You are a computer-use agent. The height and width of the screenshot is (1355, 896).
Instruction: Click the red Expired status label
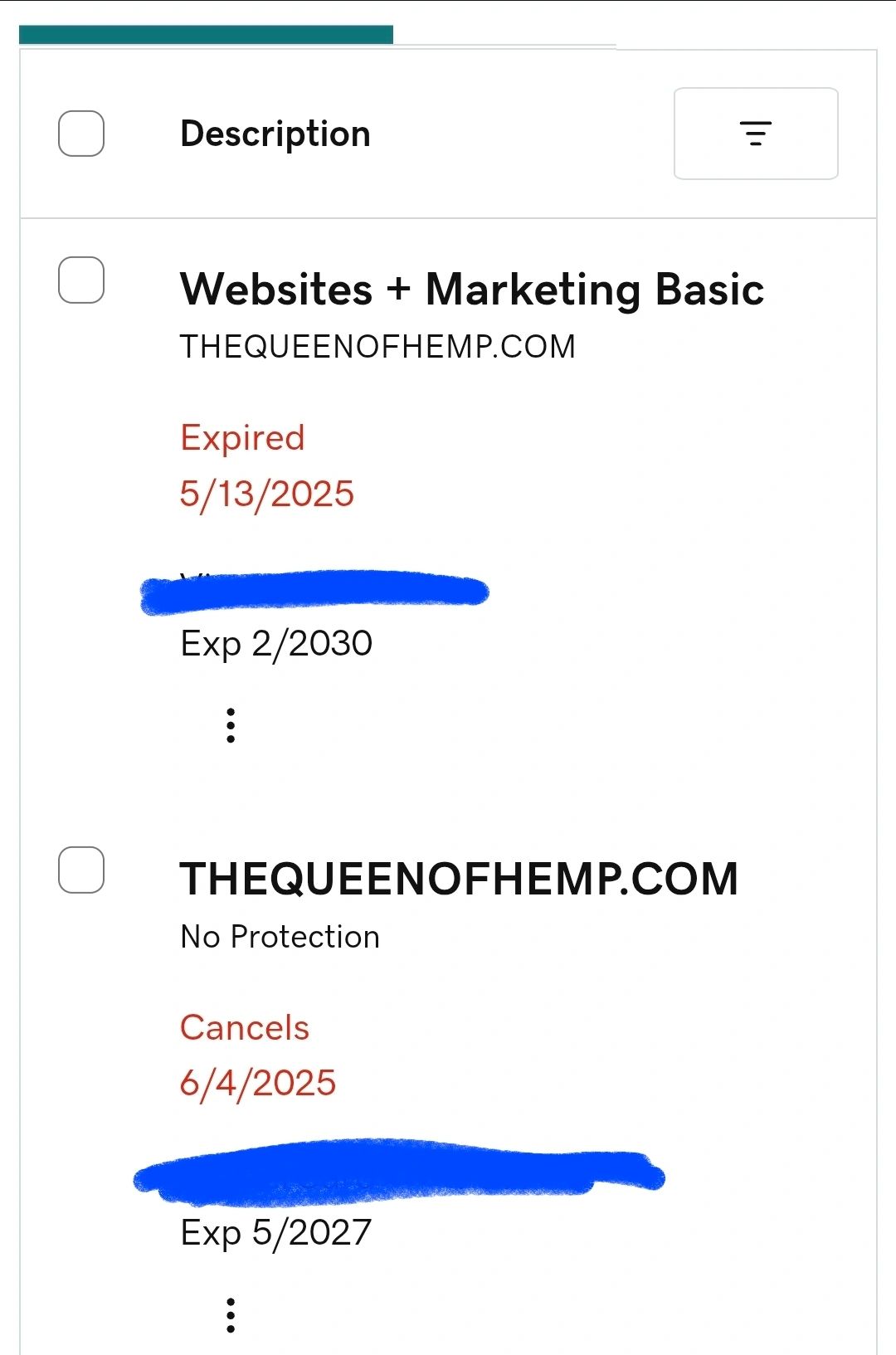point(242,437)
